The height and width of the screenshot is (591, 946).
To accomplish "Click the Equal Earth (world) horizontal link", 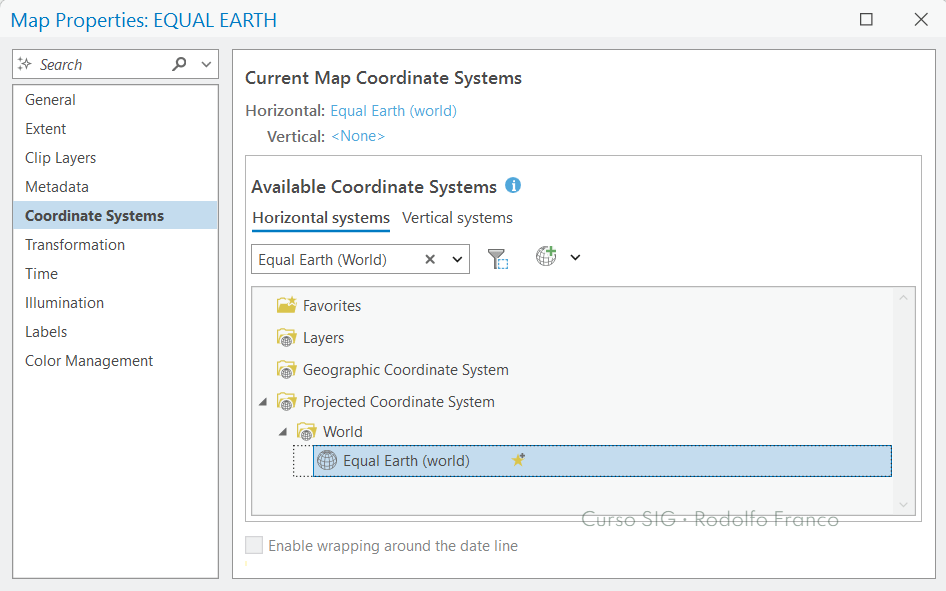I will click(x=393, y=111).
